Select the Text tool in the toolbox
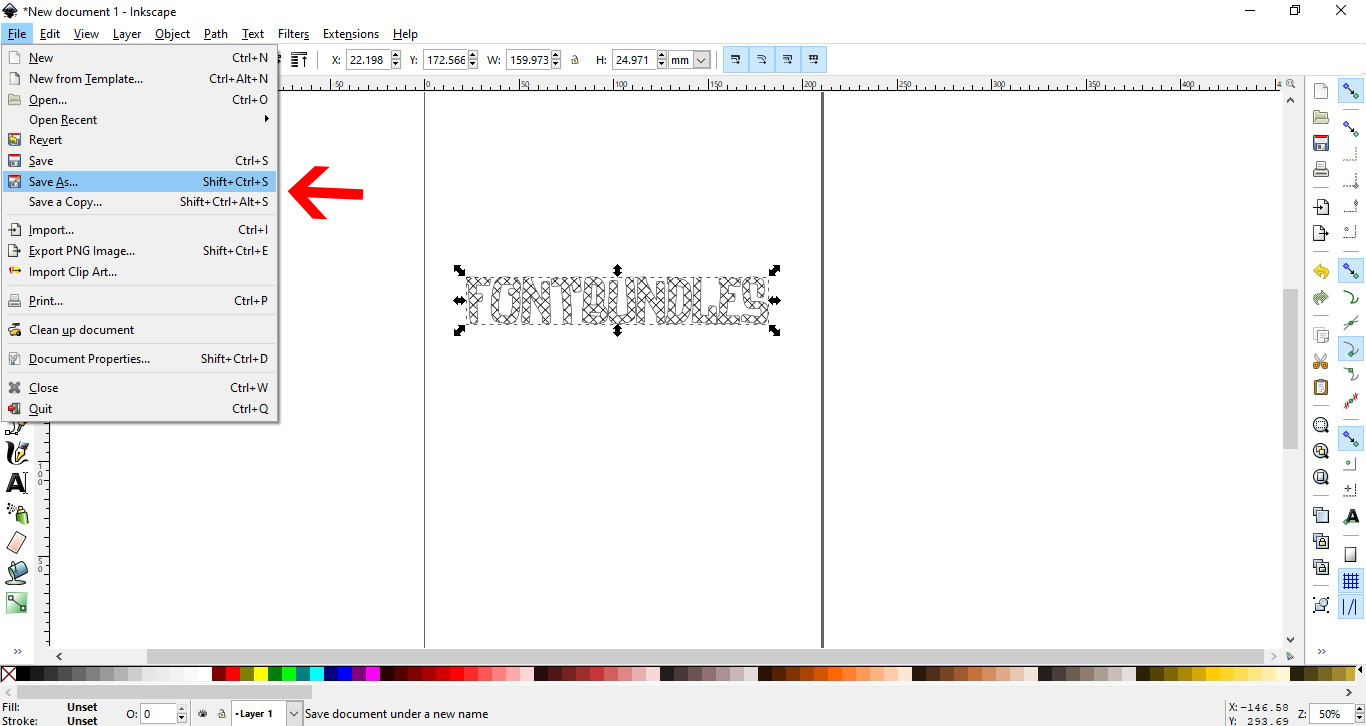 pyautogui.click(x=17, y=483)
